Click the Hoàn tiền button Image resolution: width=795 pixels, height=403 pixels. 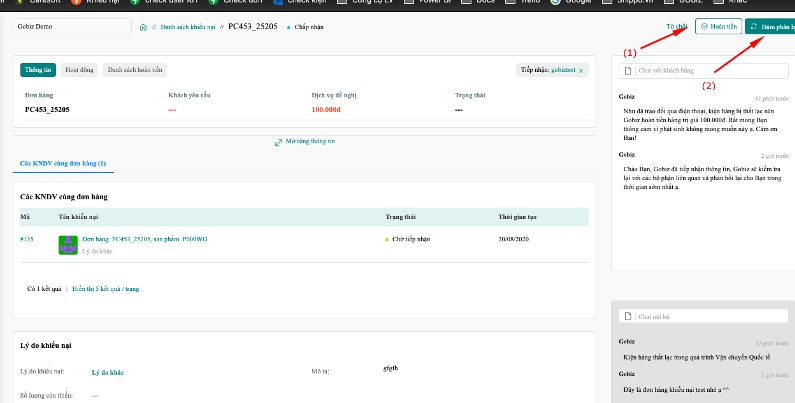[x=718, y=27]
